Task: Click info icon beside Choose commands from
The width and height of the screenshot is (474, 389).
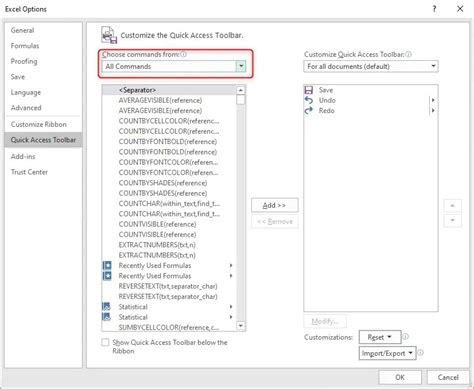Action: [183, 54]
